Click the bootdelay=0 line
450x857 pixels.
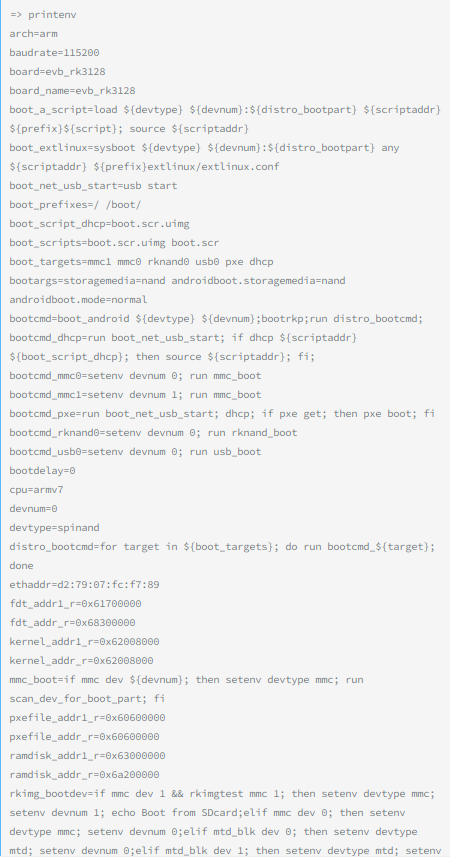(42, 471)
